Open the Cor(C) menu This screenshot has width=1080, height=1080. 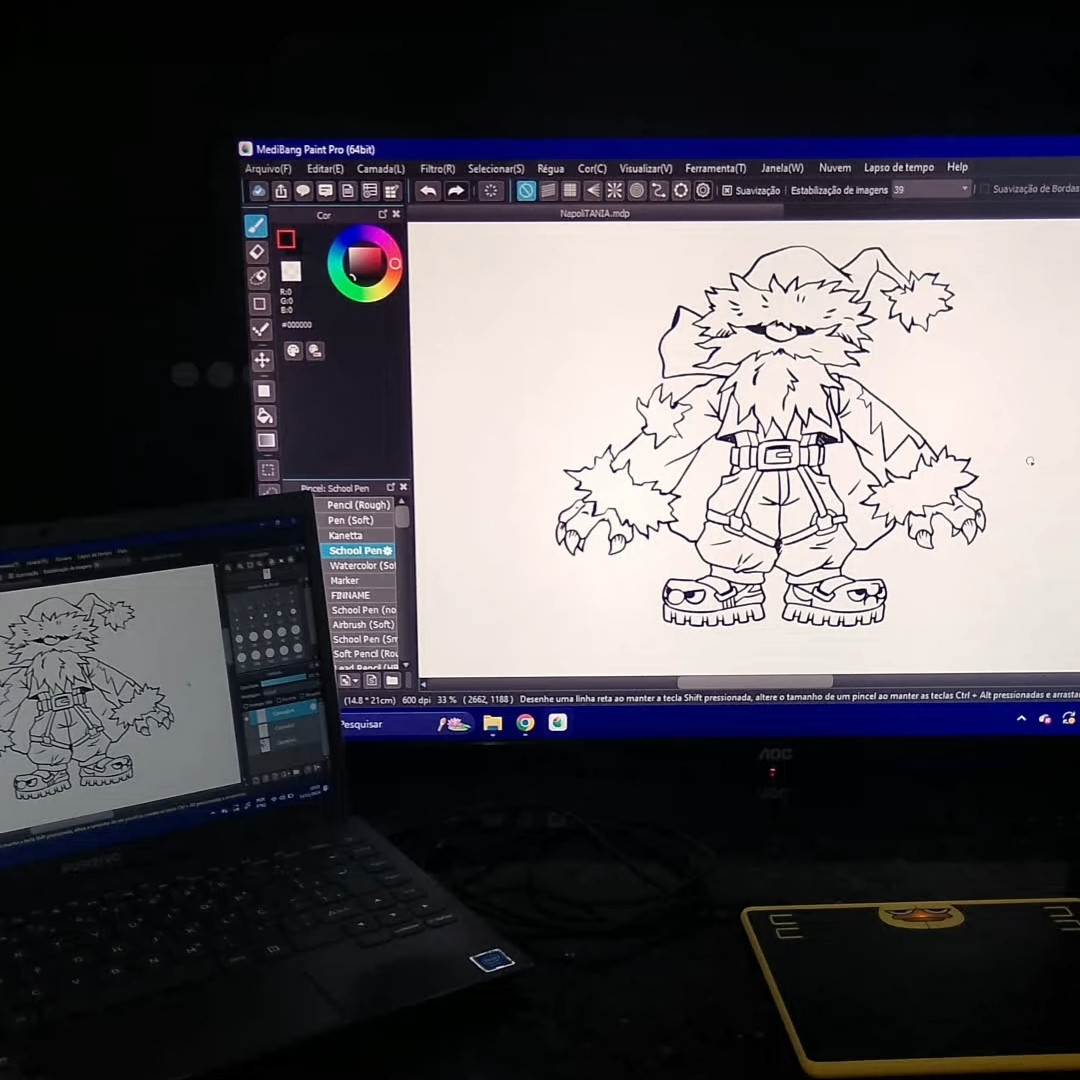[x=592, y=169]
